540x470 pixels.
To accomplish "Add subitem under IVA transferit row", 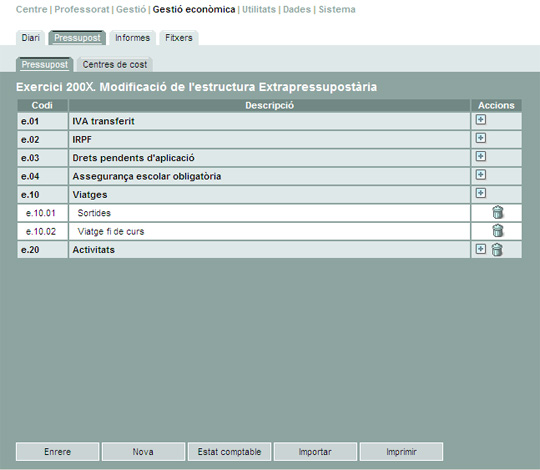I will coord(481,120).
